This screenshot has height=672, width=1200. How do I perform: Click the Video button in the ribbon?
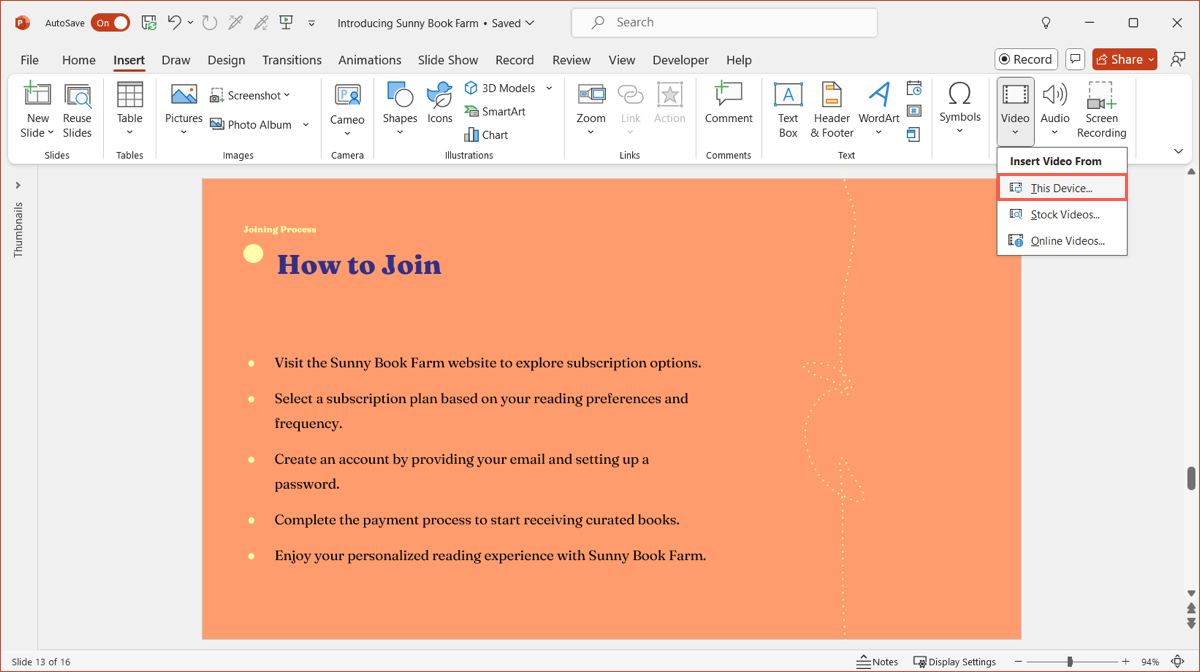[1015, 110]
